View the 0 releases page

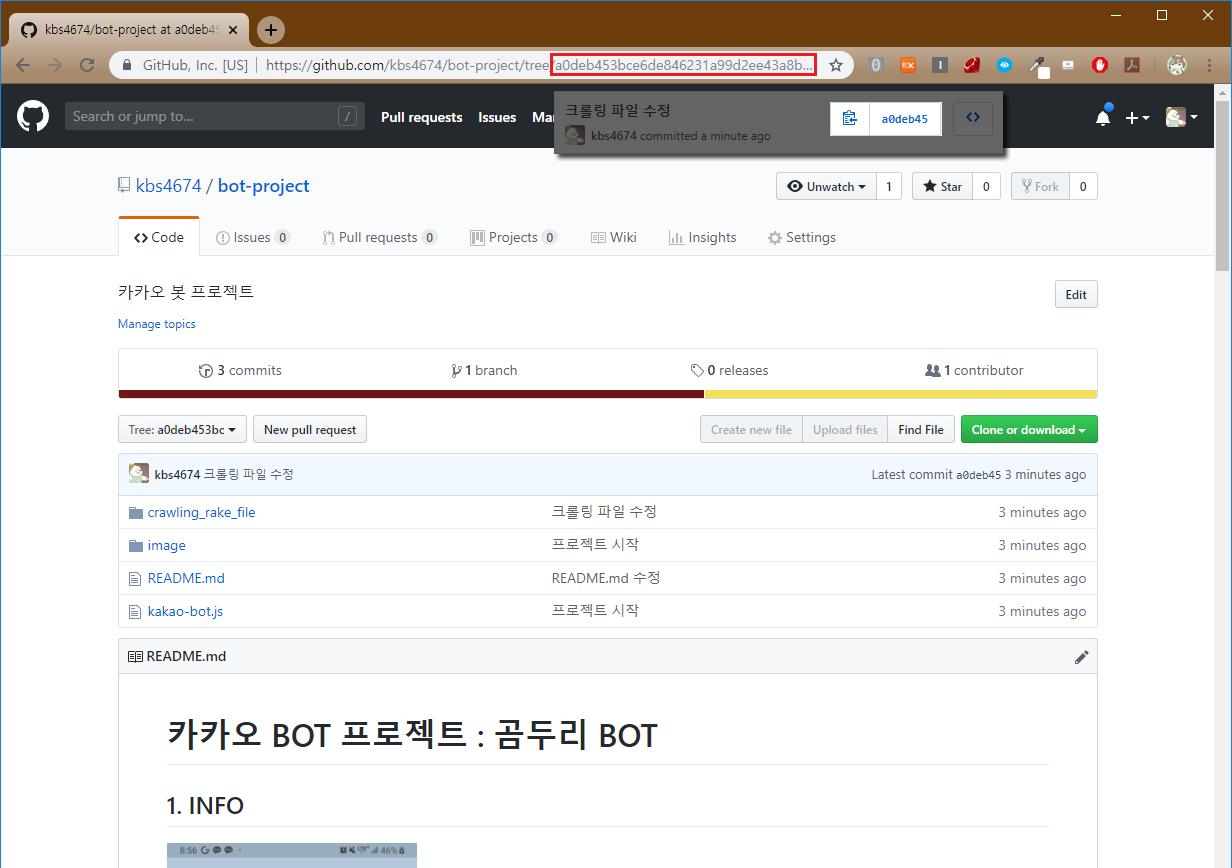tap(729, 371)
